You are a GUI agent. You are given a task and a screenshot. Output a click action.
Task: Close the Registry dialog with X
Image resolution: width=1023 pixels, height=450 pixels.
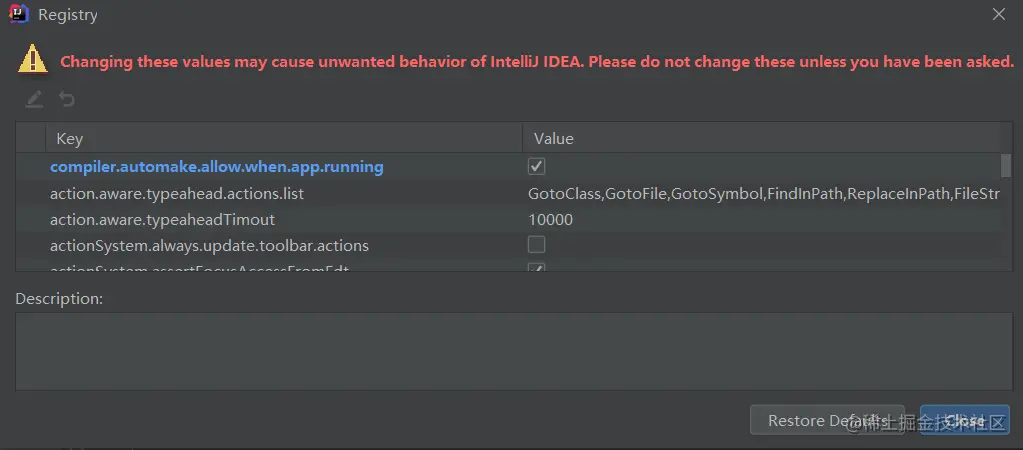pos(998,15)
